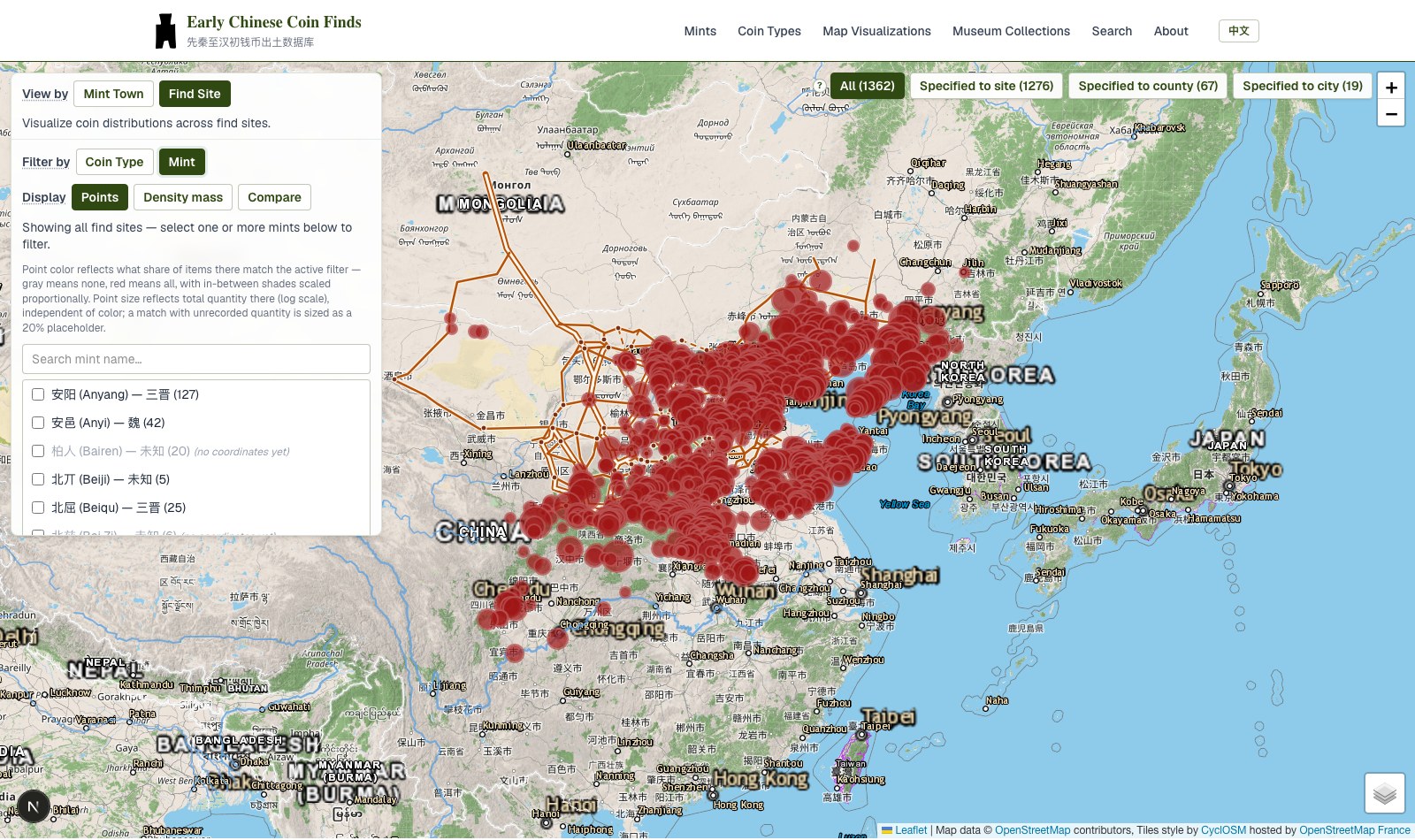The image size is (1415, 840).
Task: Open the OpenStreetMap contributors link
Action: [1032, 830]
